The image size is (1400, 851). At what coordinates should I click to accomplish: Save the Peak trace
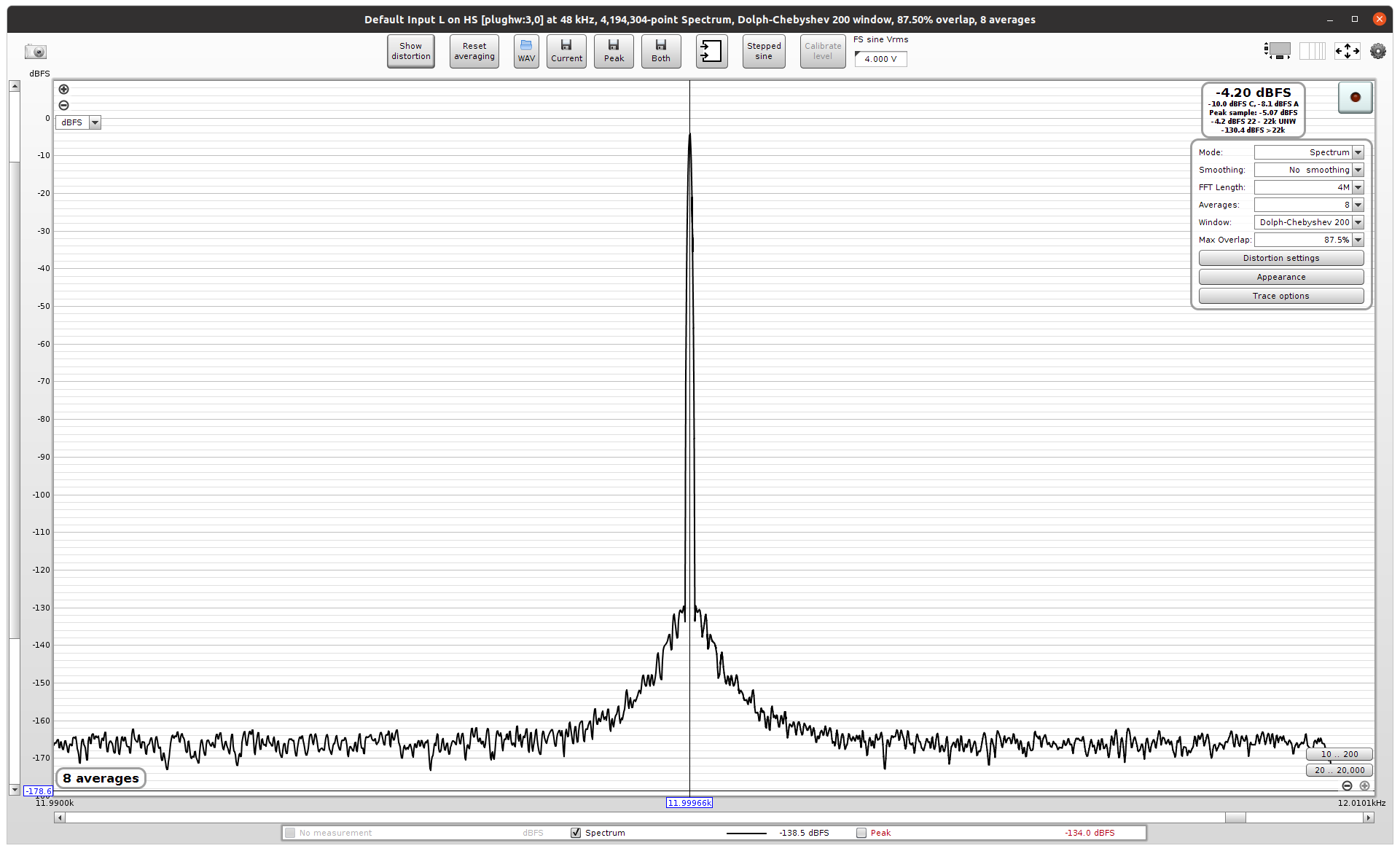[614, 51]
